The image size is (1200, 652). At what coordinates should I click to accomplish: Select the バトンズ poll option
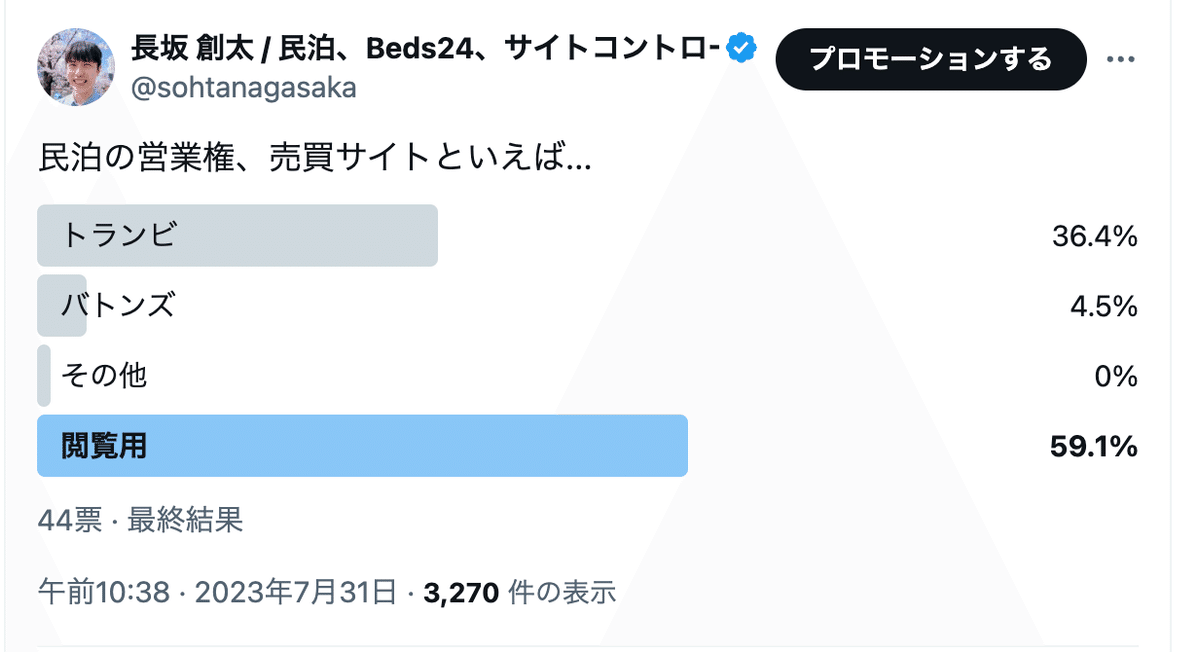[x=118, y=305]
